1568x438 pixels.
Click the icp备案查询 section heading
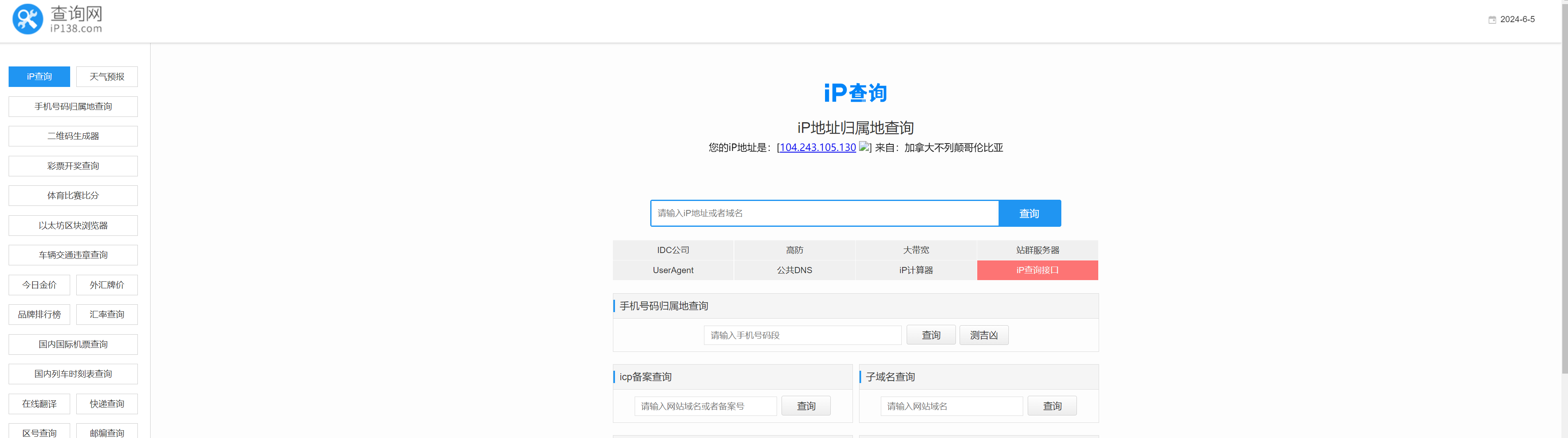pyautogui.click(x=646, y=377)
